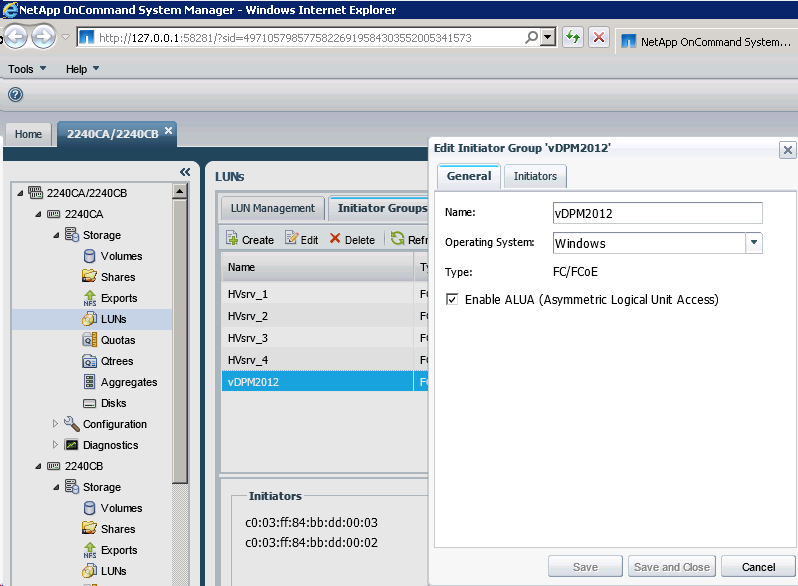Image resolution: width=798 pixels, height=586 pixels.
Task: Collapse Storage under 2240CA
Action: [x=56, y=235]
